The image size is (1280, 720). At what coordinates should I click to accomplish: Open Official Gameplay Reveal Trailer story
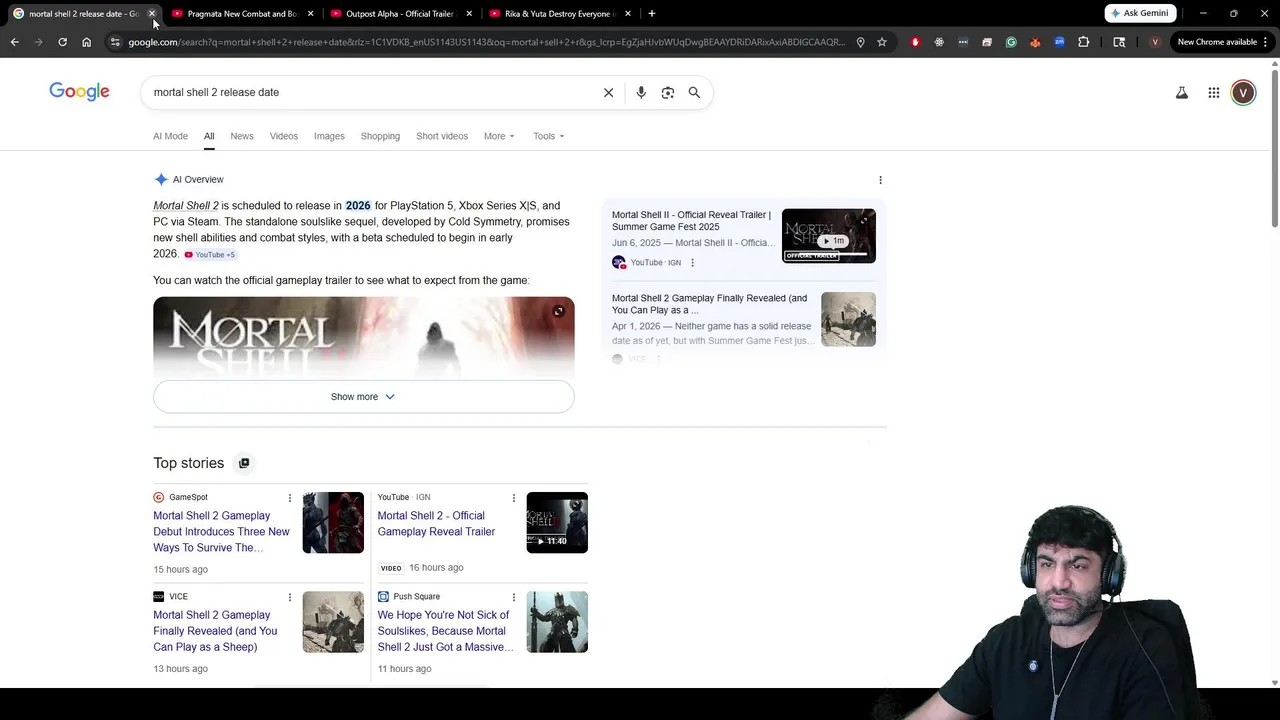click(436, 524)
